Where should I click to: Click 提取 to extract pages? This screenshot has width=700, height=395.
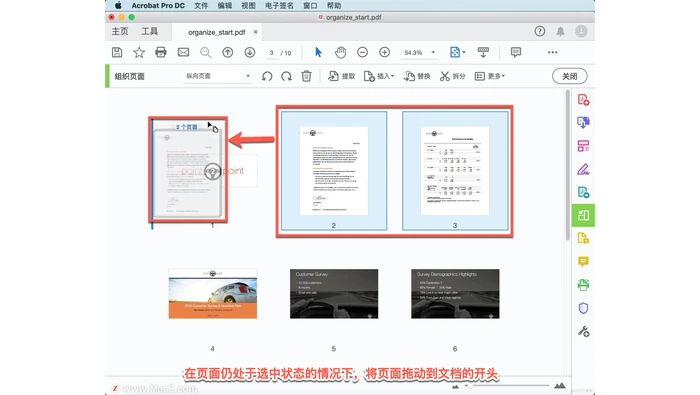pos(342,76)
